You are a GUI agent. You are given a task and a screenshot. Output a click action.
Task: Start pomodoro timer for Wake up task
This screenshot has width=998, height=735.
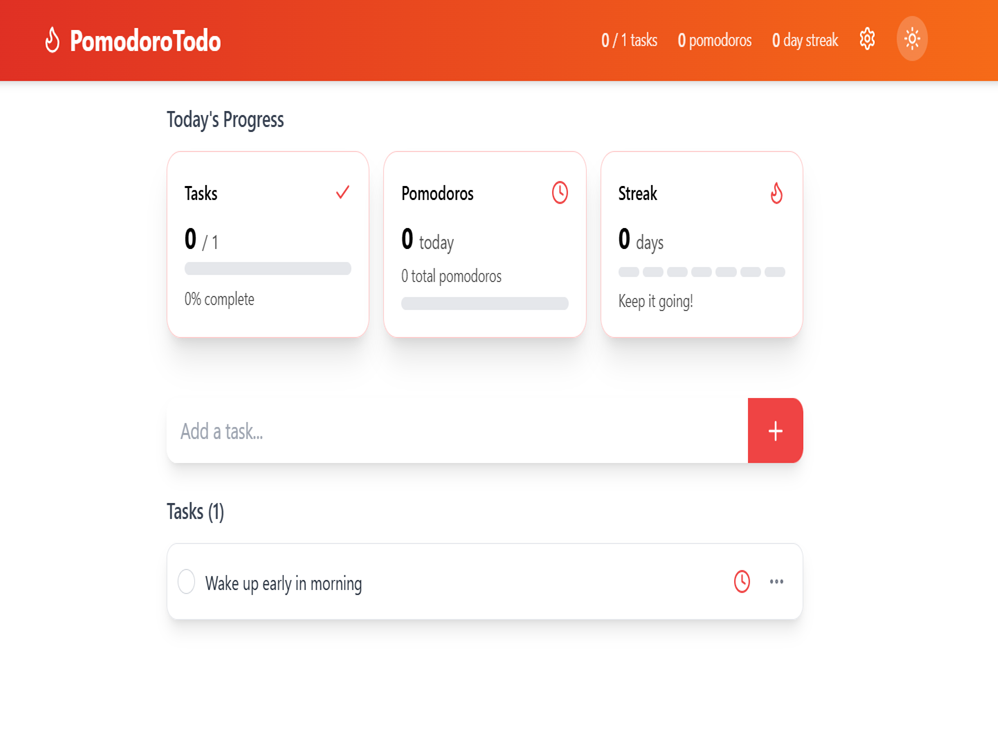pos(741,581)
